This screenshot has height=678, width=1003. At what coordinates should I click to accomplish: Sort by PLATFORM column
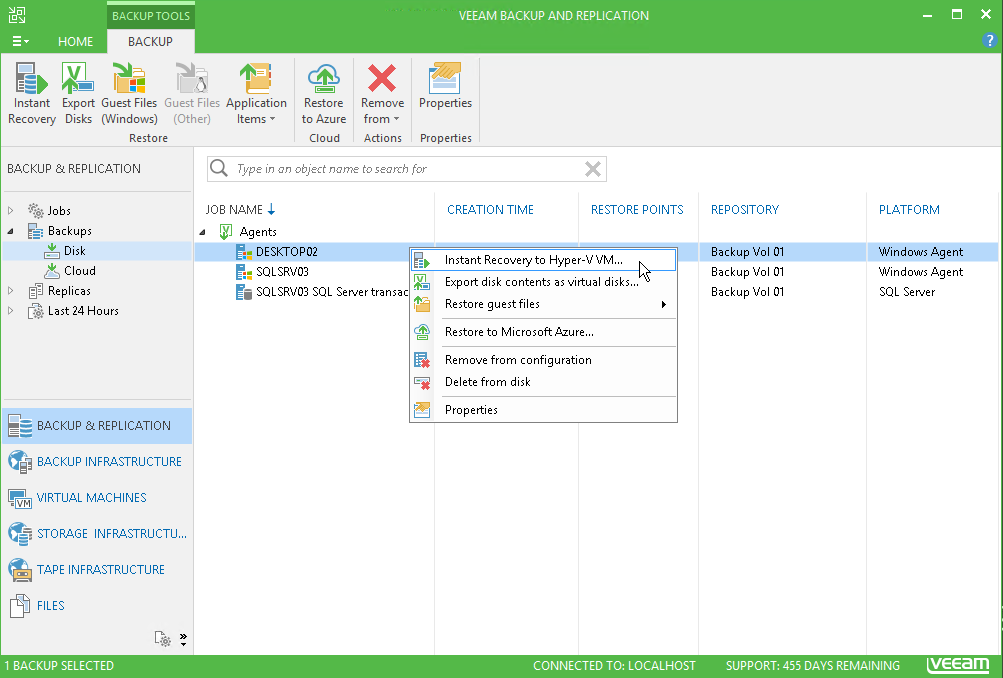[x=909, y=209]
